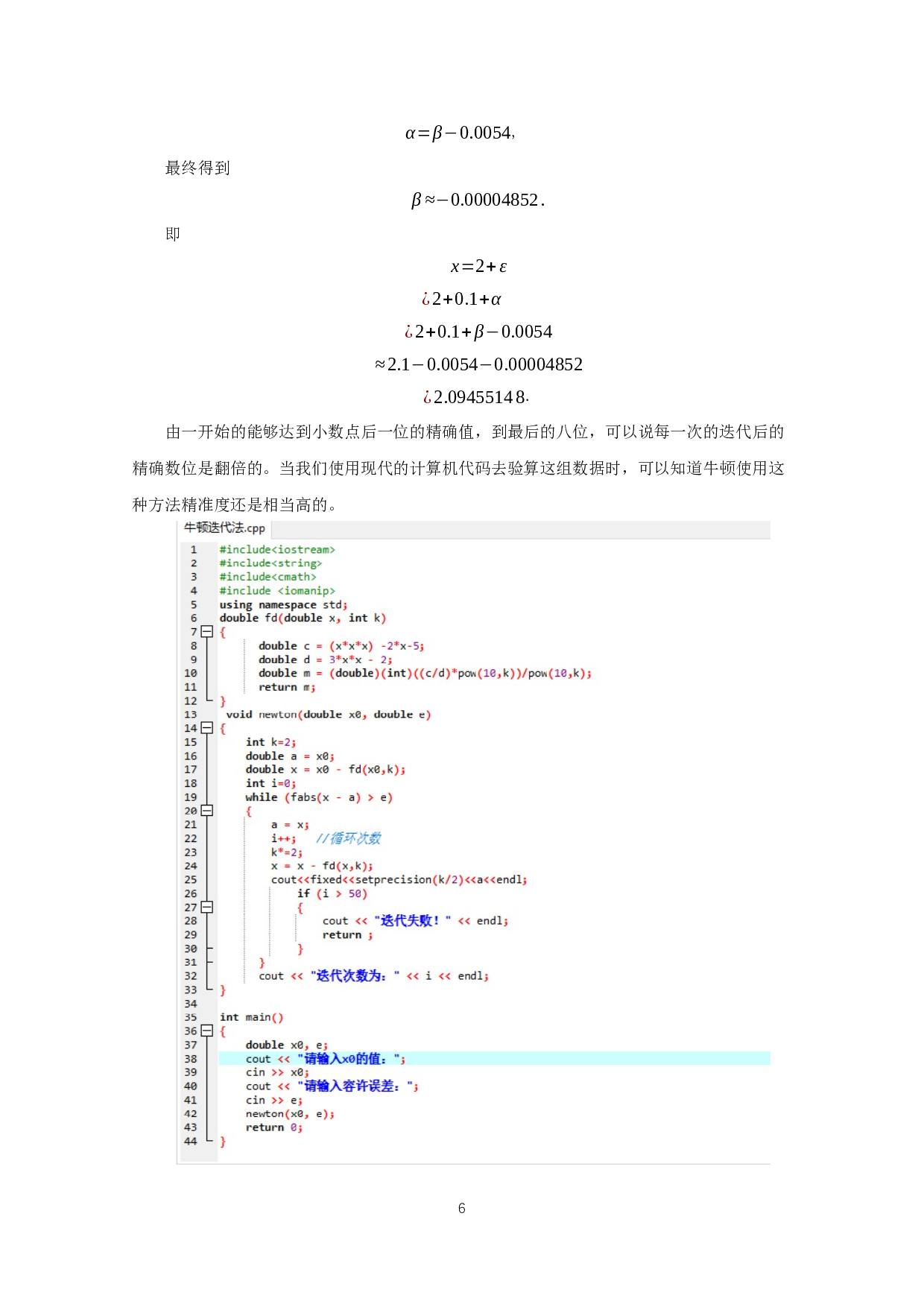The image size is (924, 1307).
Task: Collapse the newton function fold at line 14
Action: [207, 728]
